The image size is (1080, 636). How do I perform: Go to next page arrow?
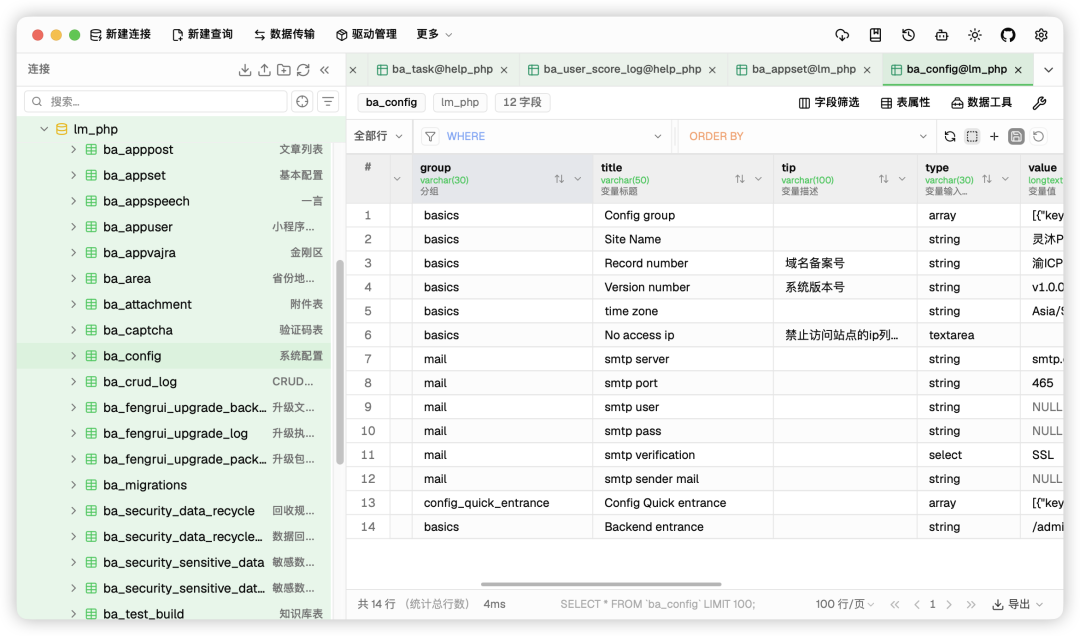(x=949, y=604)
